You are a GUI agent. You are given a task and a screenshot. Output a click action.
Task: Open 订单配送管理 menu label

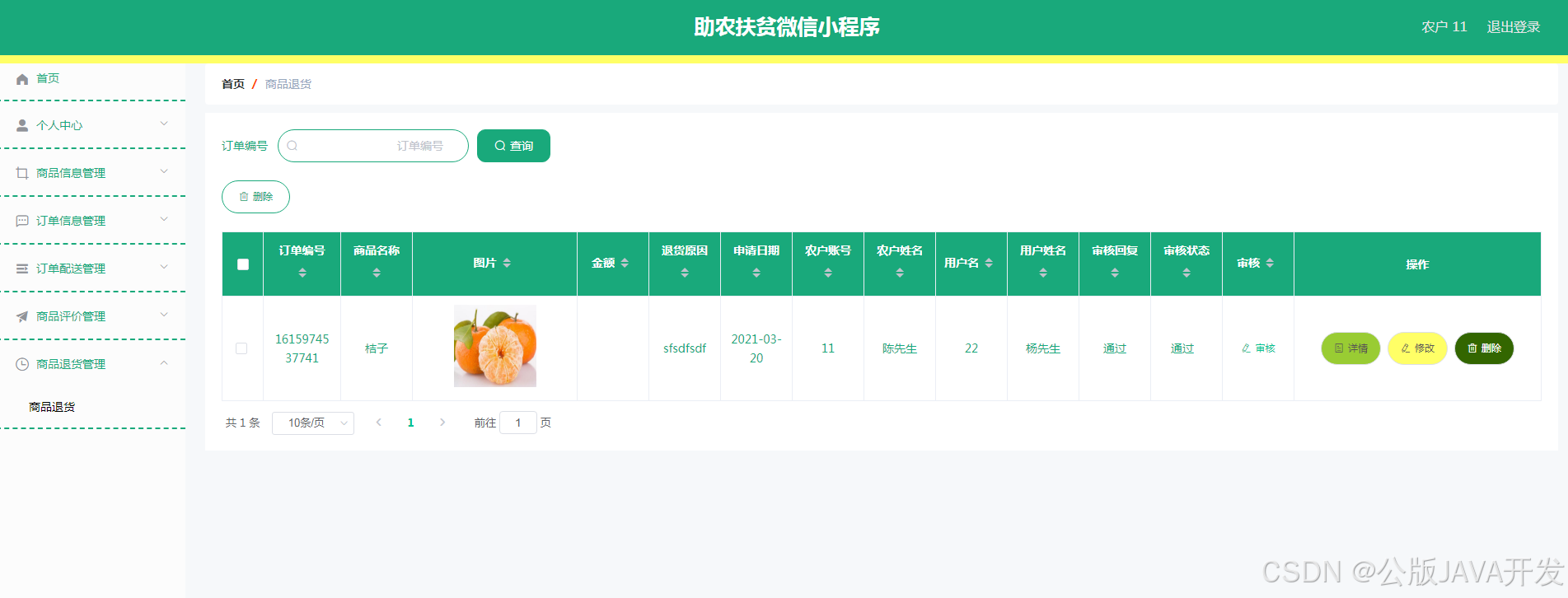pos(71,269)
